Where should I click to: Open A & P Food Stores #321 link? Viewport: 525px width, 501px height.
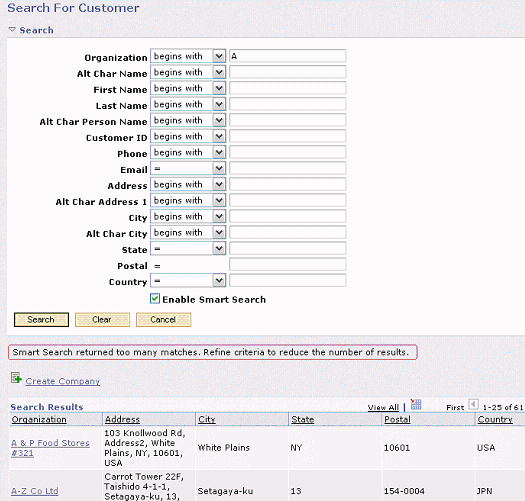click(x=50, y=448)
